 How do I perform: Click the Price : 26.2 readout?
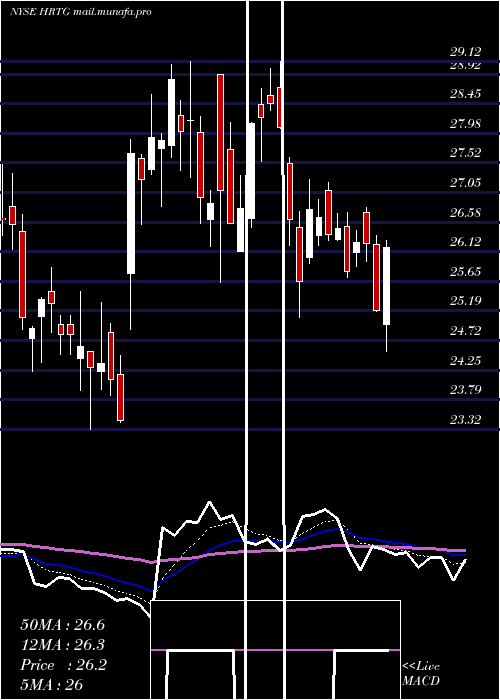(x=63, y=665)
